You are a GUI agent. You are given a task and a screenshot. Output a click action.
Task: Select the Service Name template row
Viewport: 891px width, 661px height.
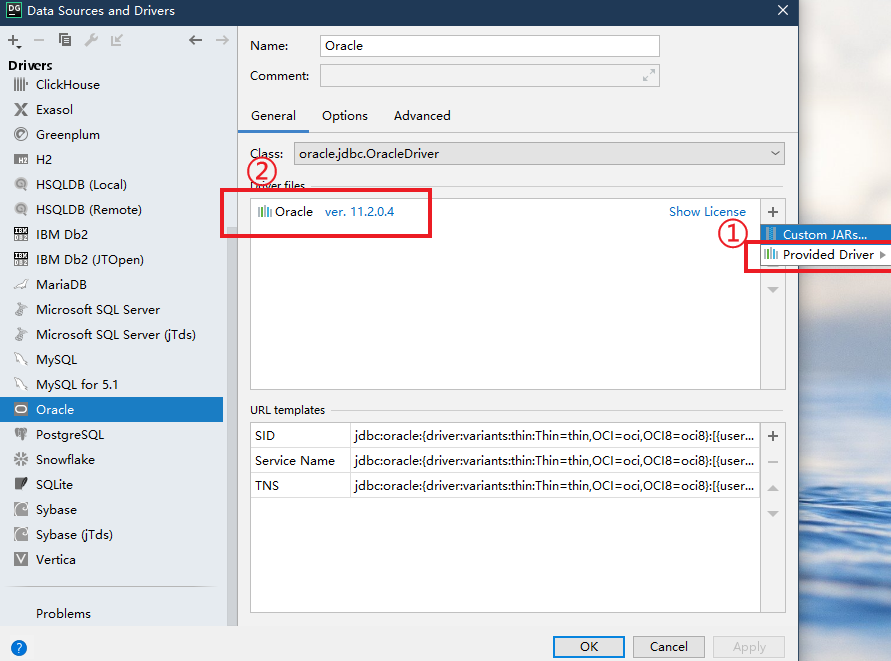pyautogui.click(x=505, y=461)
